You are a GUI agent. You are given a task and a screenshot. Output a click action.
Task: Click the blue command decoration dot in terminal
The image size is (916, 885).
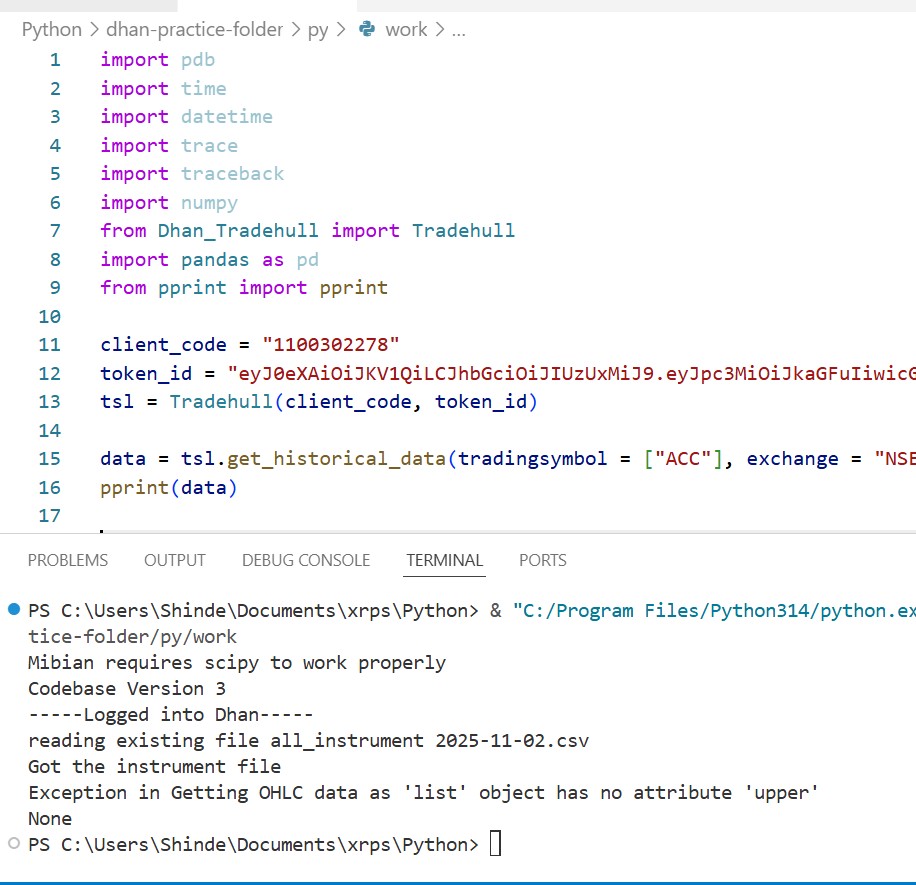pos(13,610)
